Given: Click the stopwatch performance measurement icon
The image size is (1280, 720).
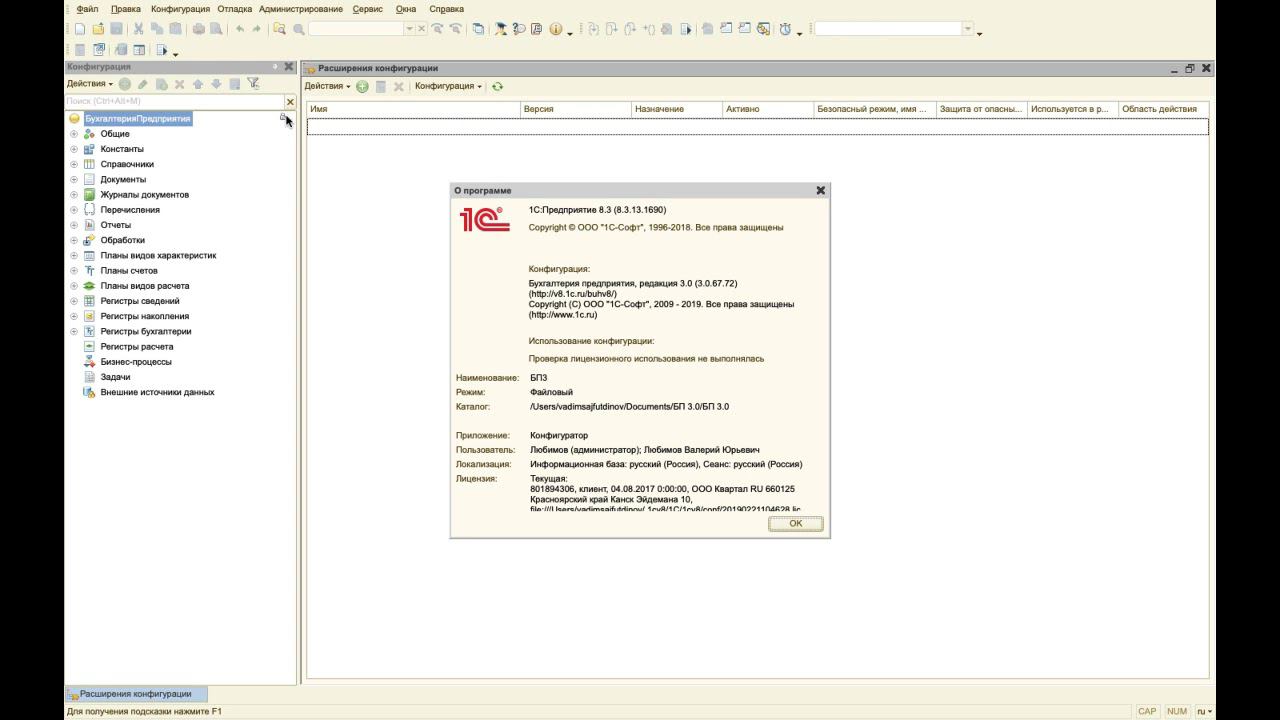Looking at the screenshot, I should point(785,30).
